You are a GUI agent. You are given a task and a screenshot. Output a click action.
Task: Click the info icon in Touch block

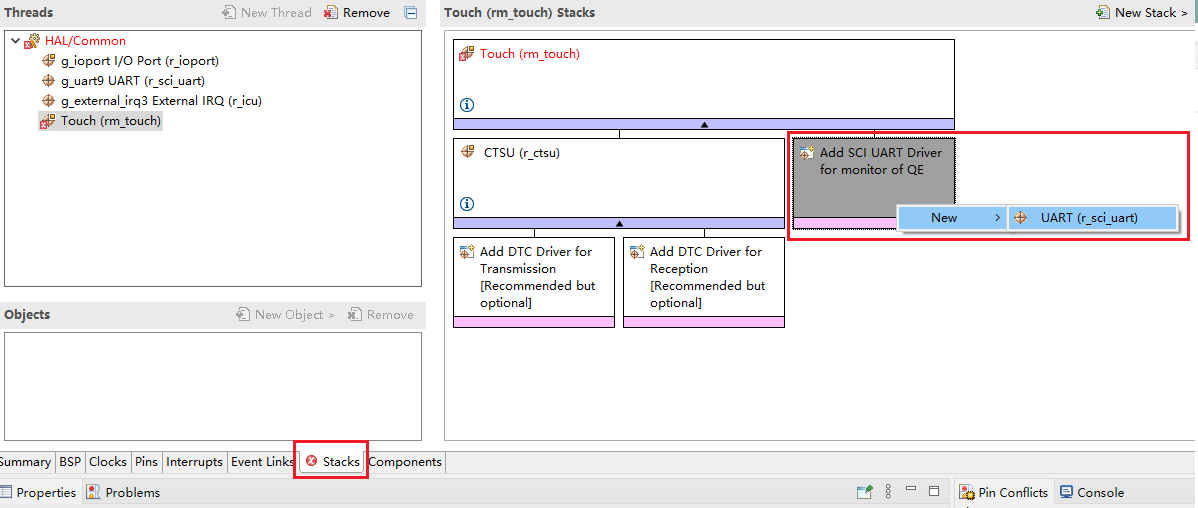click(x=466, y=105)
